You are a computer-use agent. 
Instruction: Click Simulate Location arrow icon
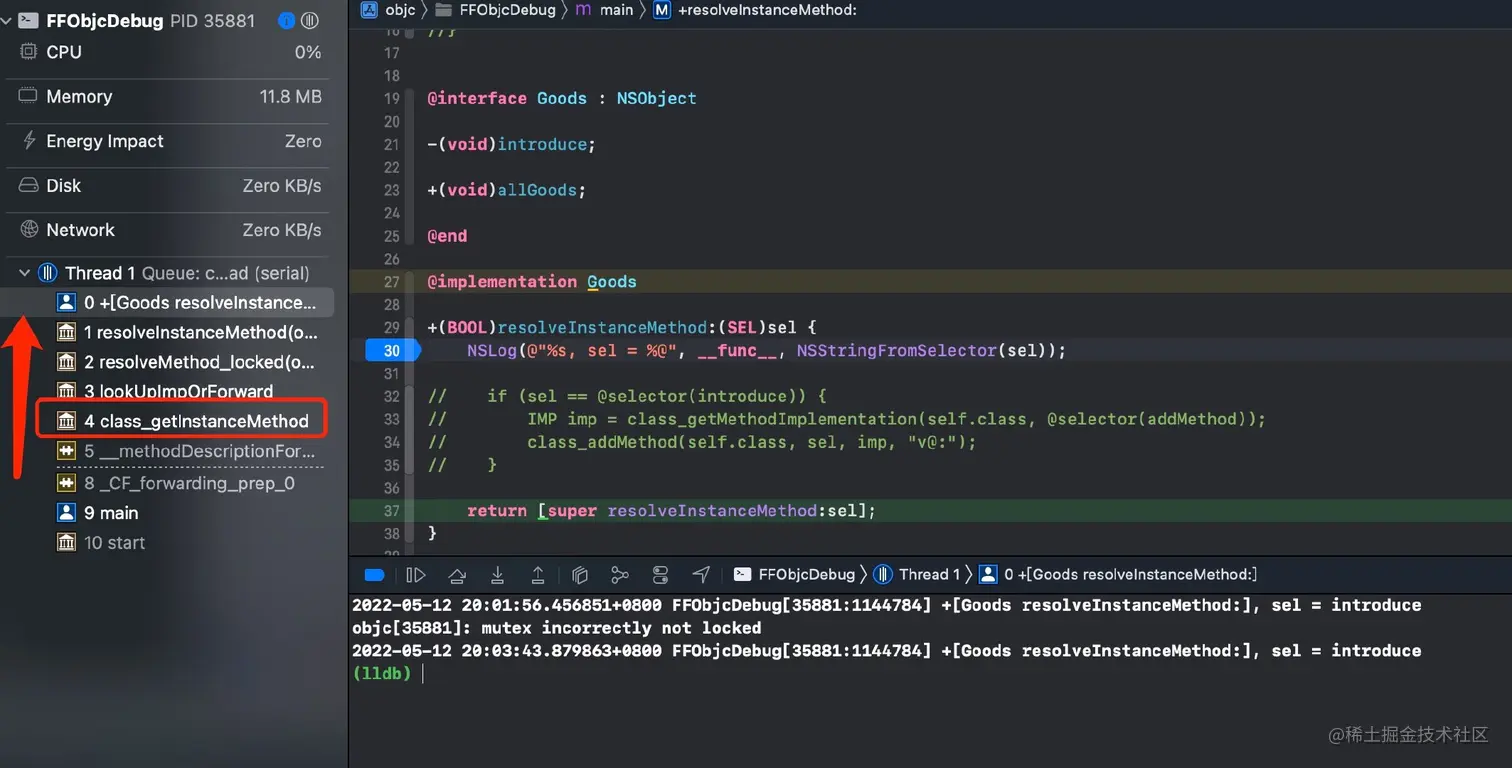click(x=701, y=575)
